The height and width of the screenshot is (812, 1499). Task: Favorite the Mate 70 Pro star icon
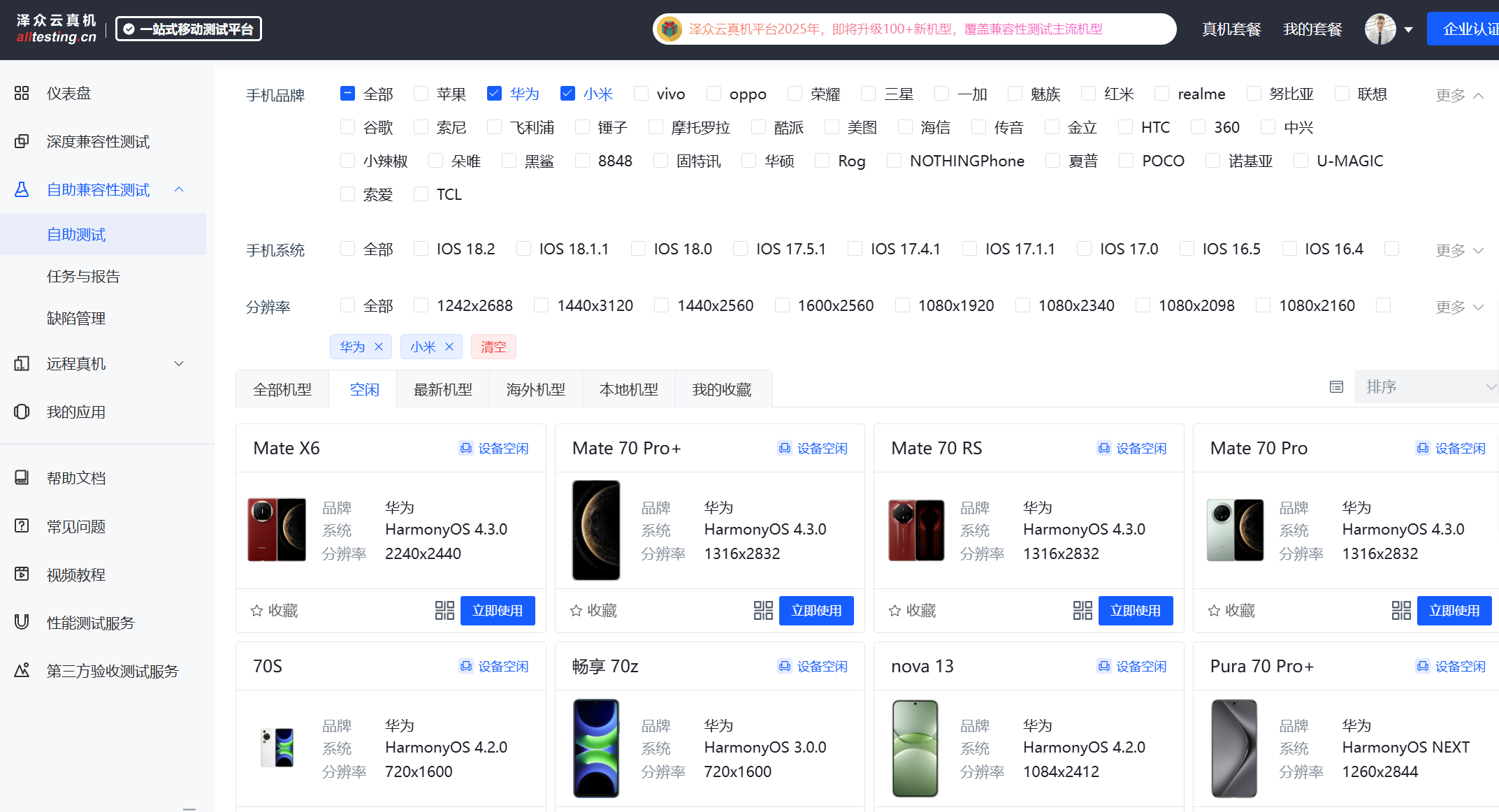[x=1214, y=611]
